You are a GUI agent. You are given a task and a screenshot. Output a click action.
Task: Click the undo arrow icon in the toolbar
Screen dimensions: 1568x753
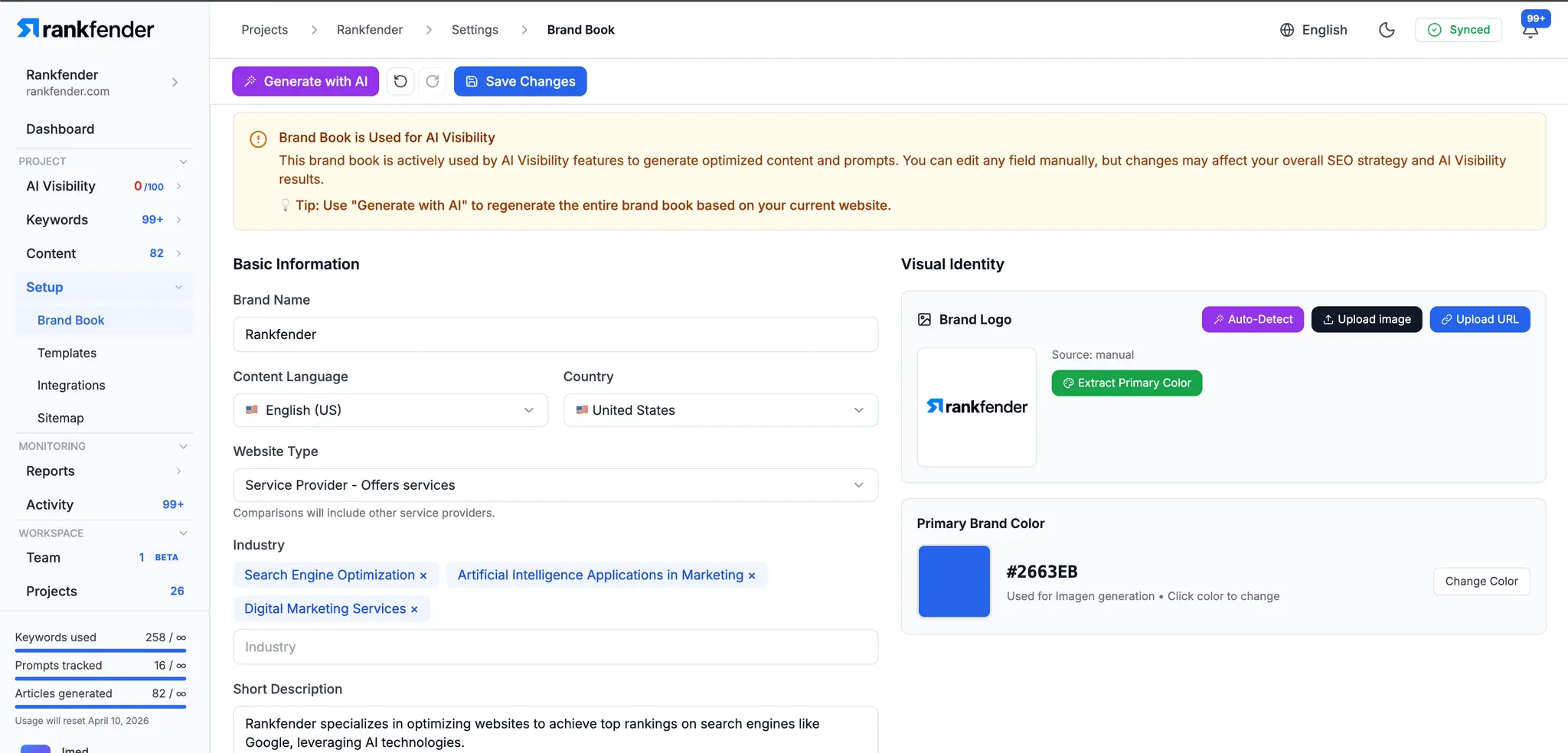400,81
